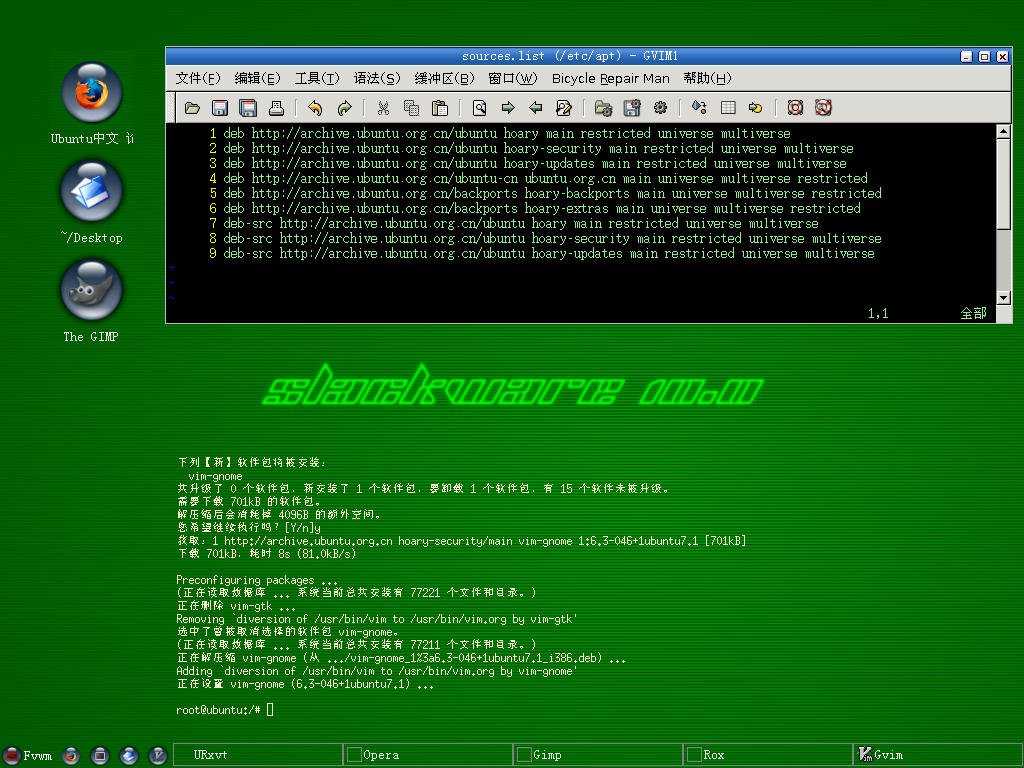1024x768 pixels.
Task: Open the 缓冲区(B) menu
Action: pyautogui.click(x=444, y=78)
